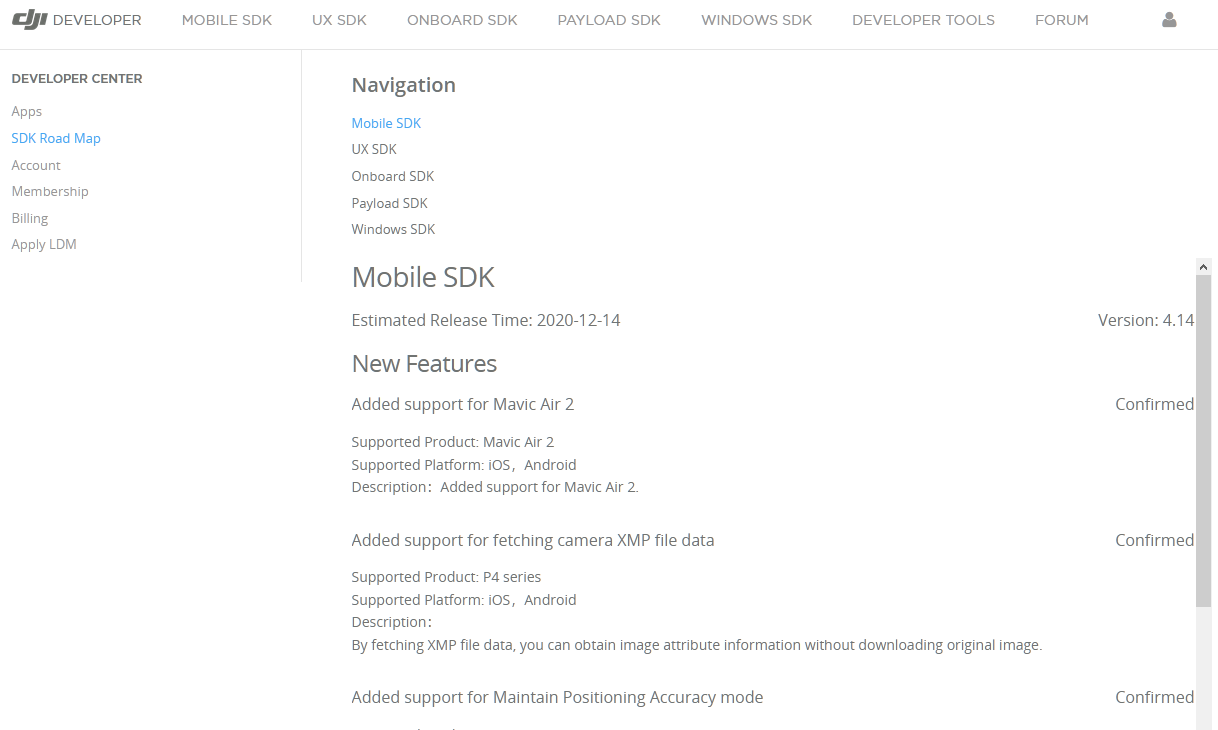Select SDK Road Map in the sidebar
Image resolution: width=1218 pixels, height=730 pixels.
[x=56, y=138]
